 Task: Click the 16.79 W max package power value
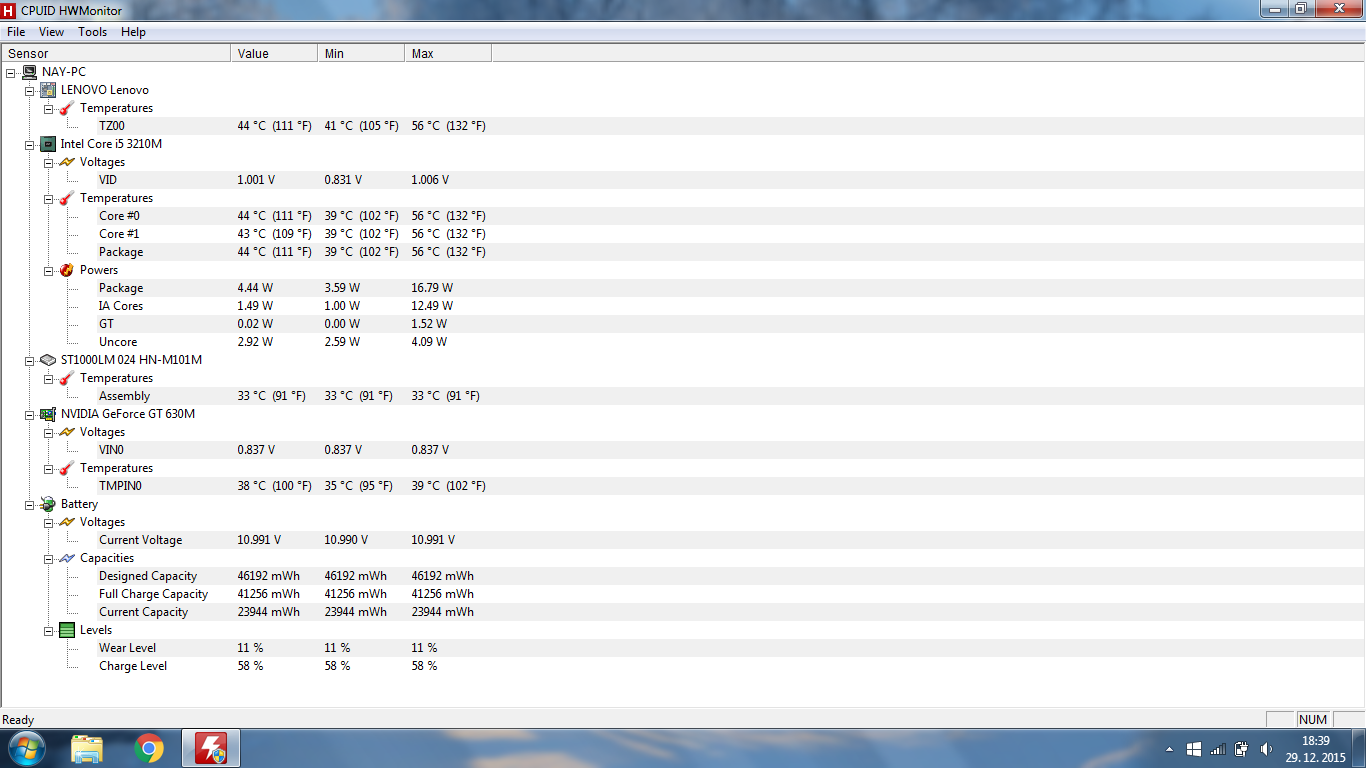[x=432, y=288]
